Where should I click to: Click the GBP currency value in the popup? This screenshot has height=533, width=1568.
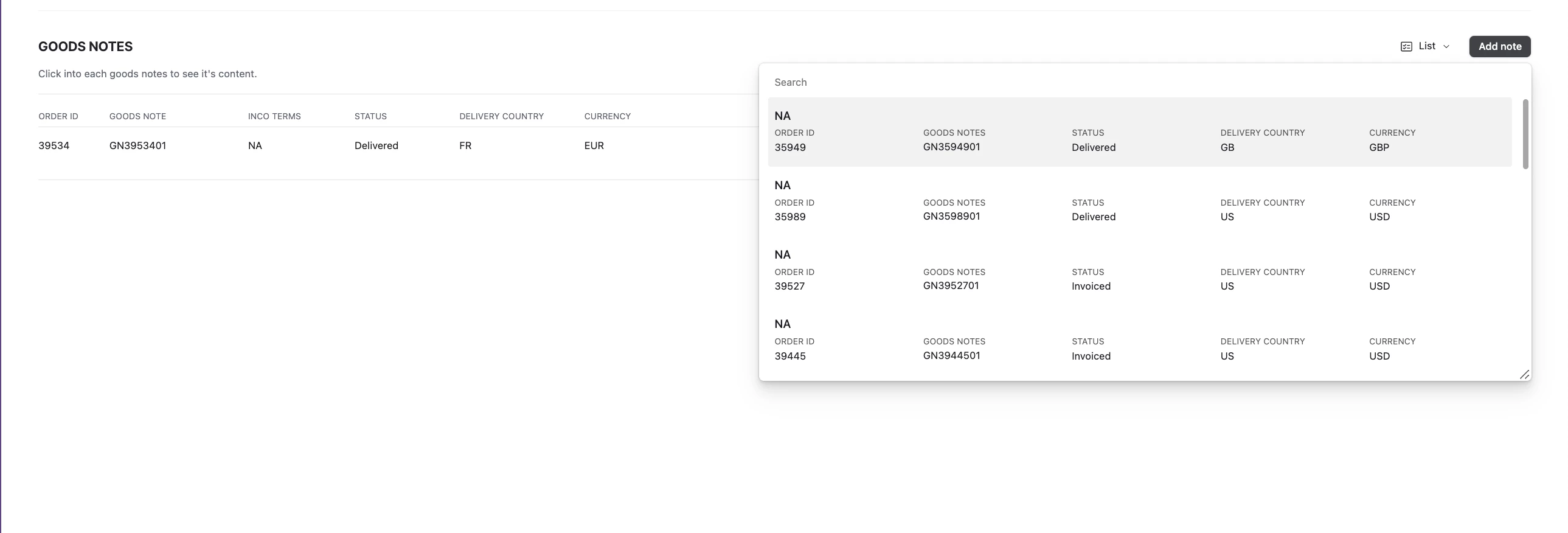coord(1379,147)
